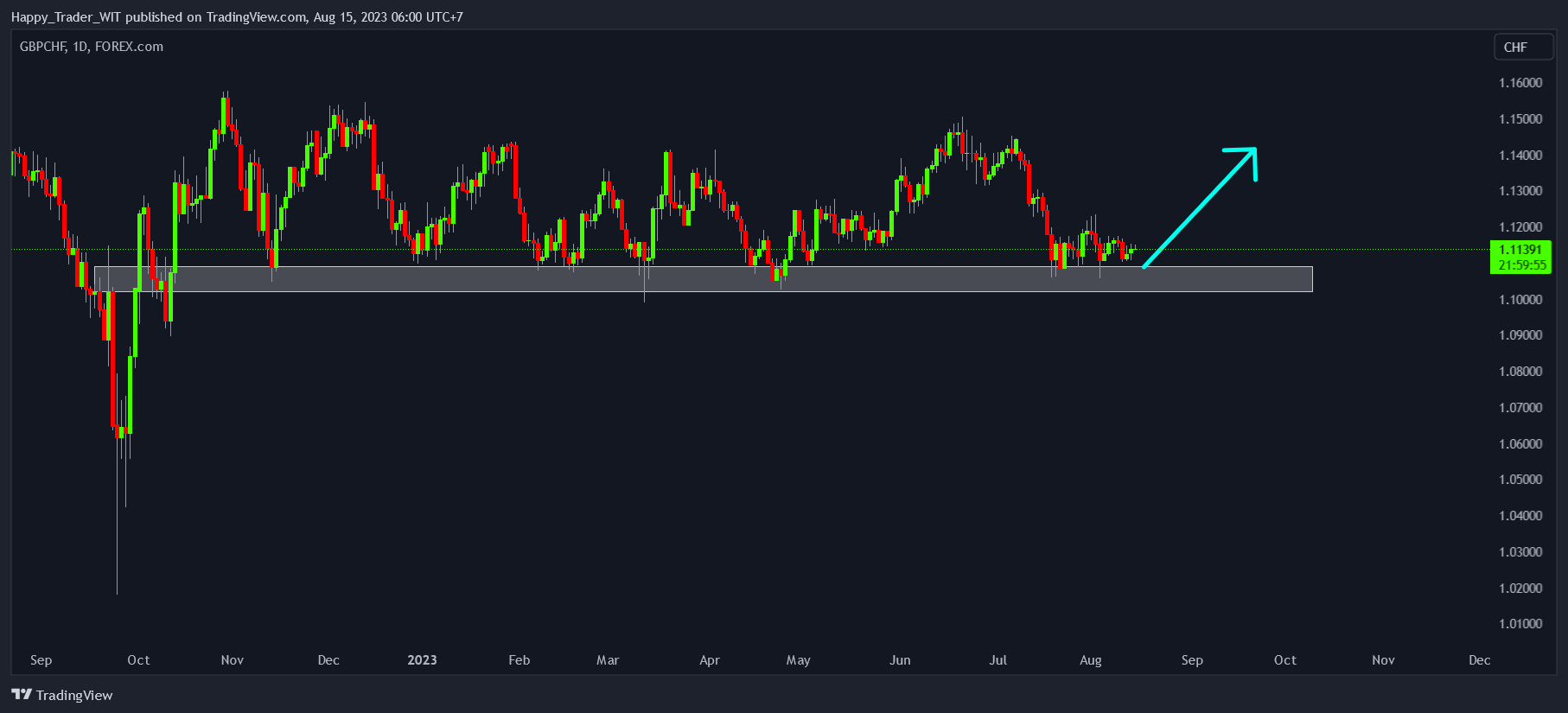
Task: Click the Apr label on time axis
Action: [710, 660]
